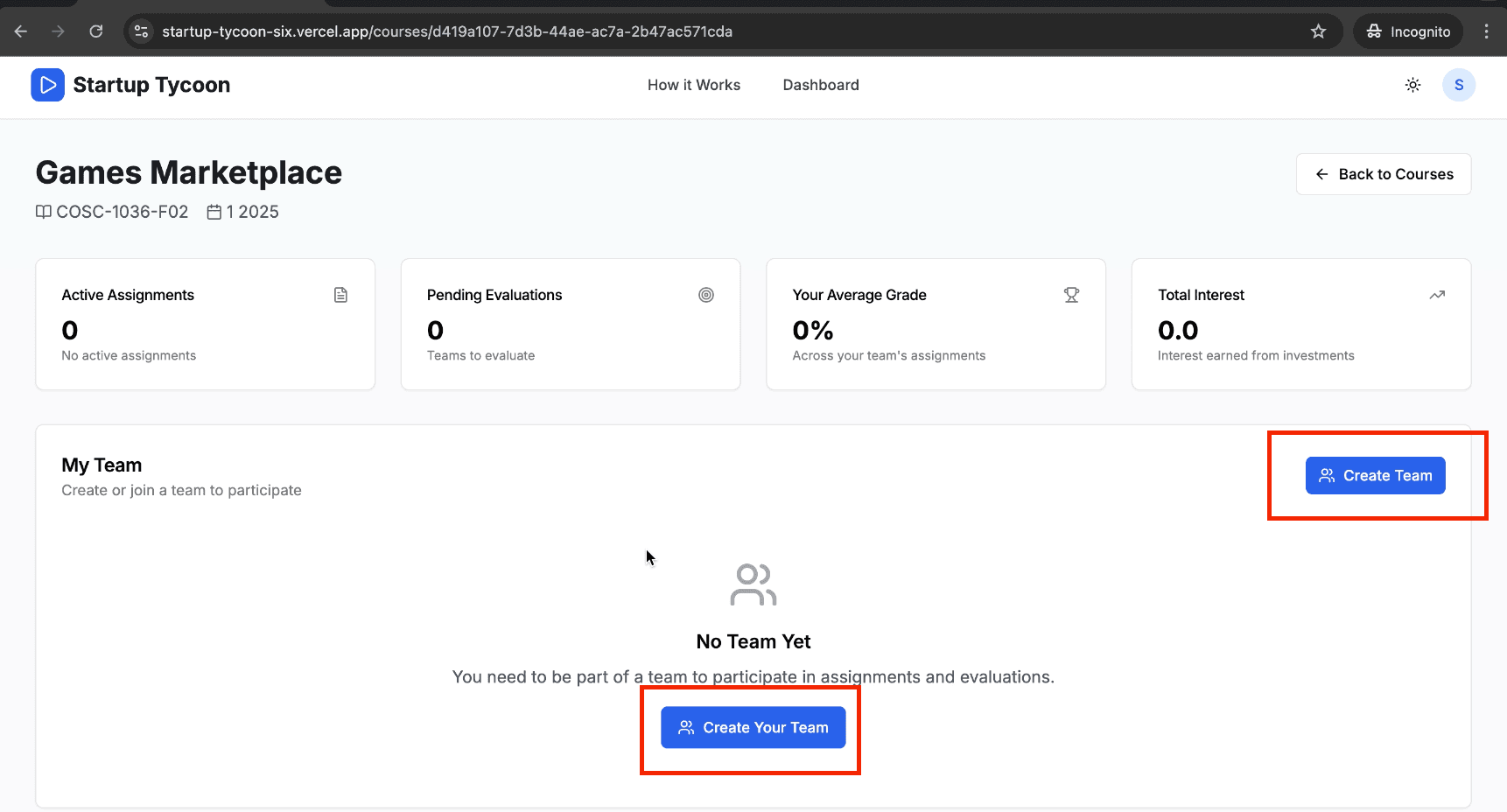This screenshot has width=1507, height=812.
Task: Click the Active Assignments card title
Action: point(128,295)
